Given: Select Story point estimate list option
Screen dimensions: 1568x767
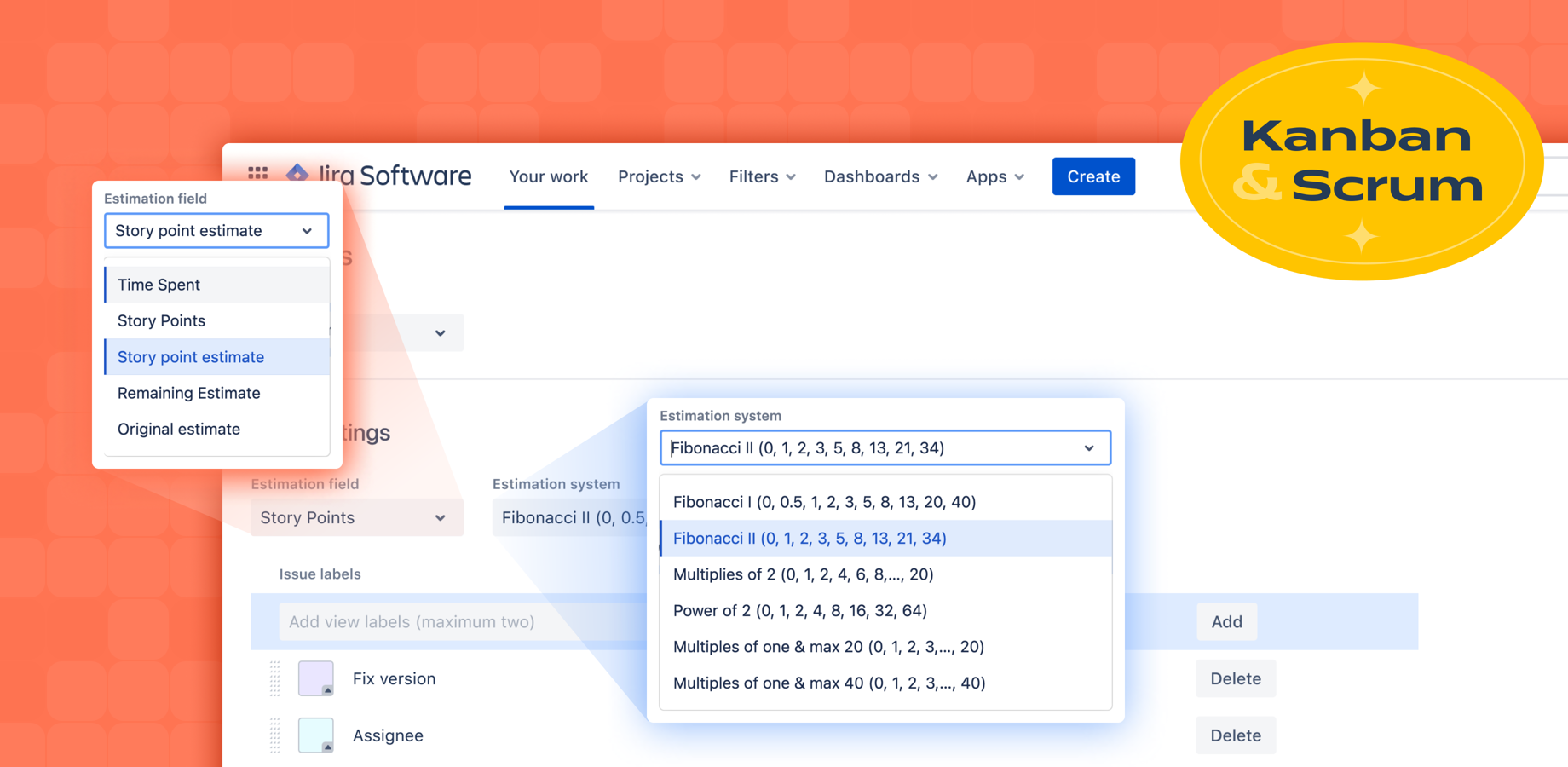Looking at the screenshot, I should point(216,357).
